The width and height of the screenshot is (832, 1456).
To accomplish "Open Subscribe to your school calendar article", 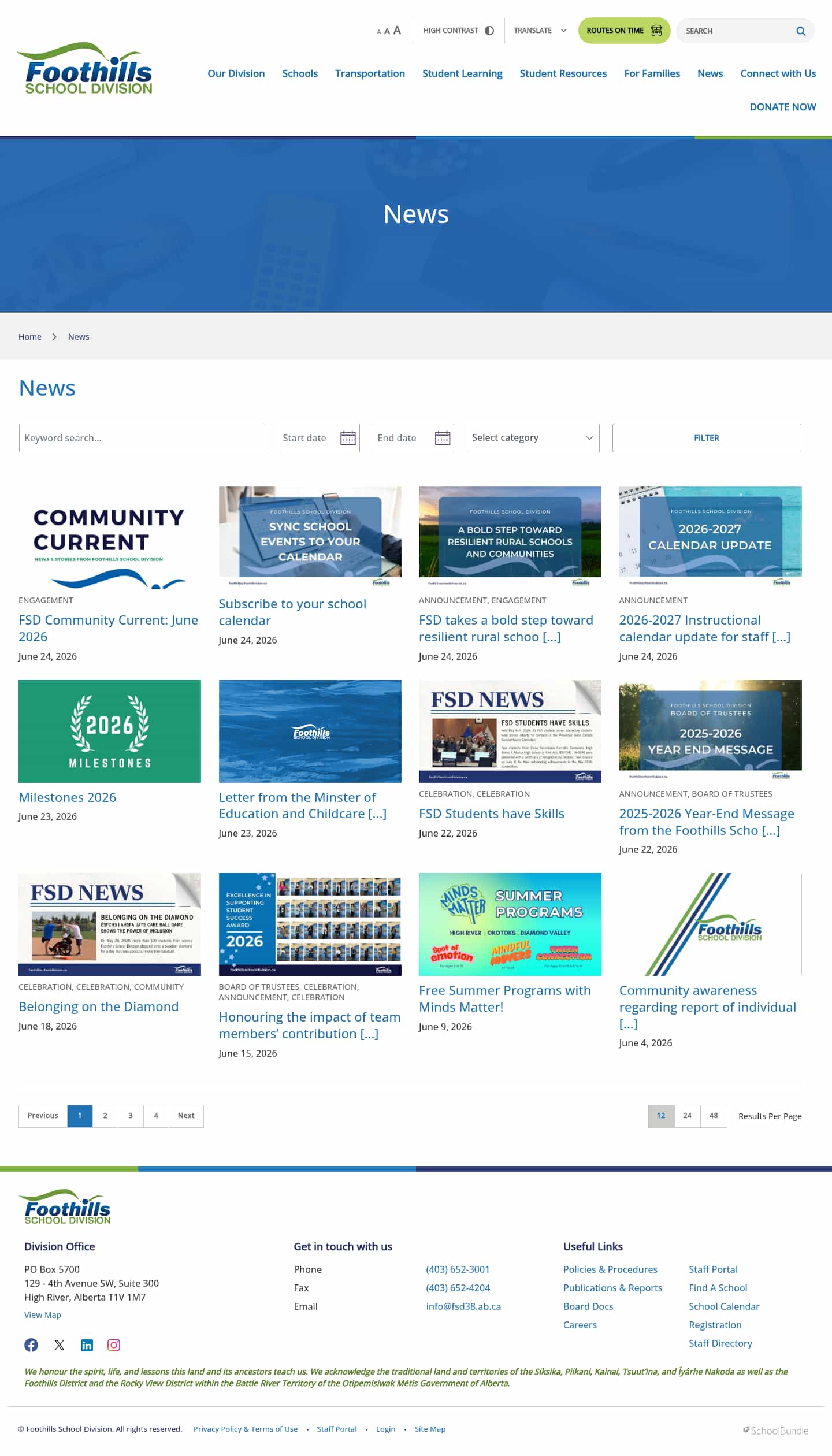I will [x=292, y=612].
